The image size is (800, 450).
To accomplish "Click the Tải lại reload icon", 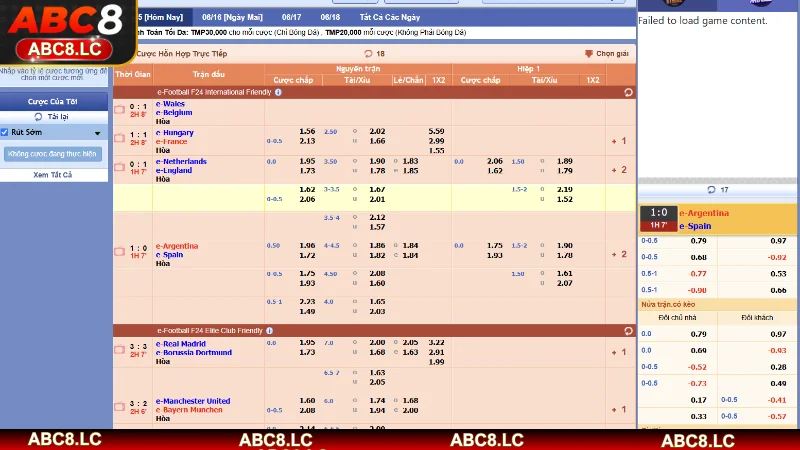I will (x=38, y=117).
